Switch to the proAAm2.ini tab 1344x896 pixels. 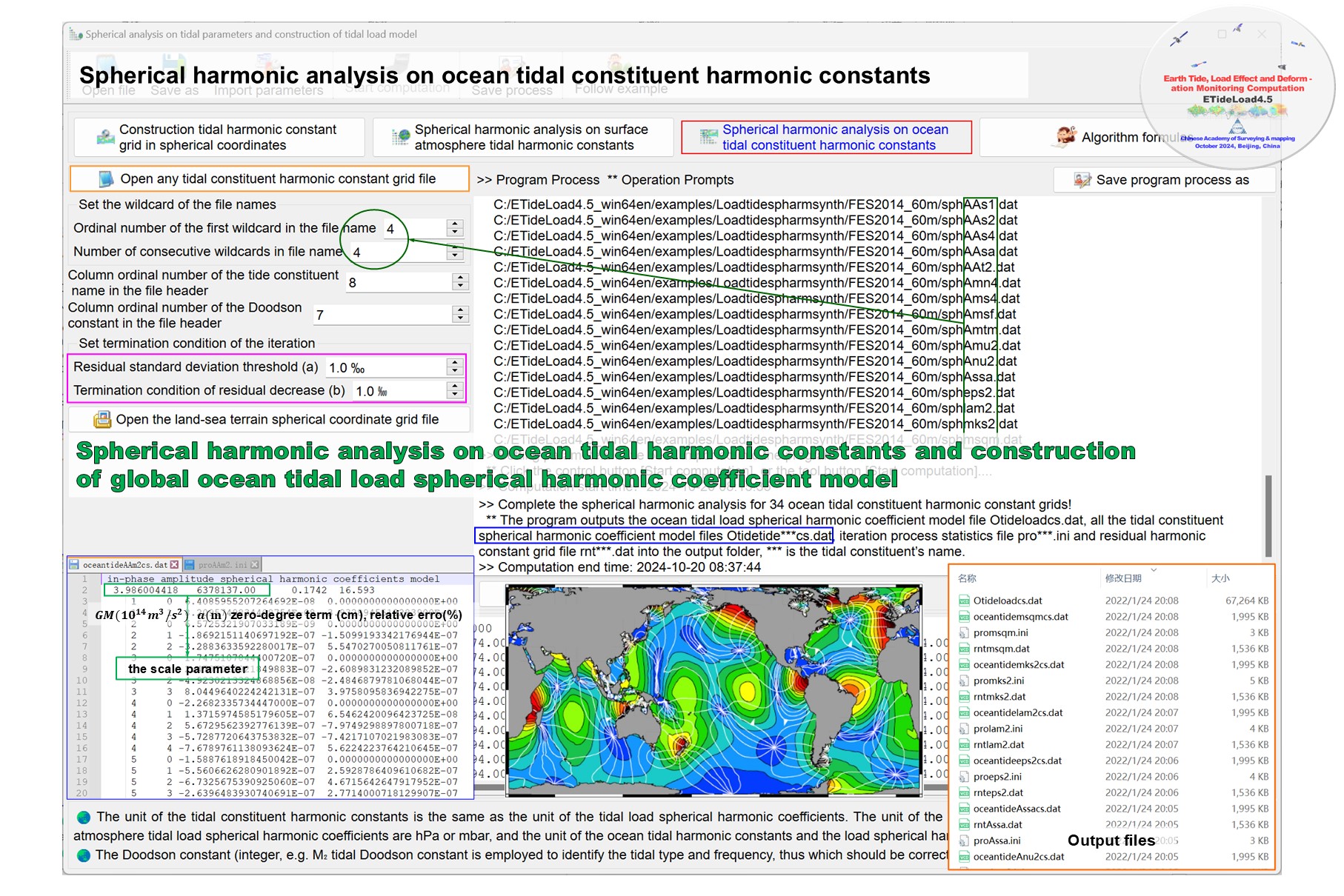pyautogui.click(x=222, y=565)
